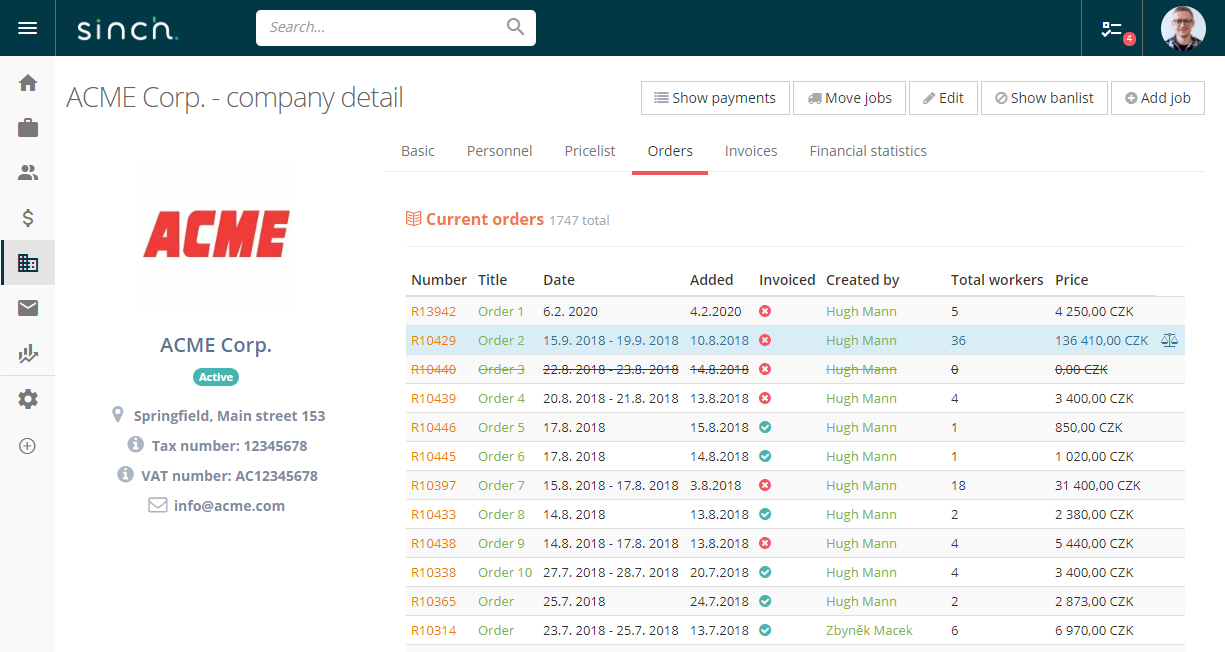Click the plus-circle icon at sidebar bottom

coord(28,446)
